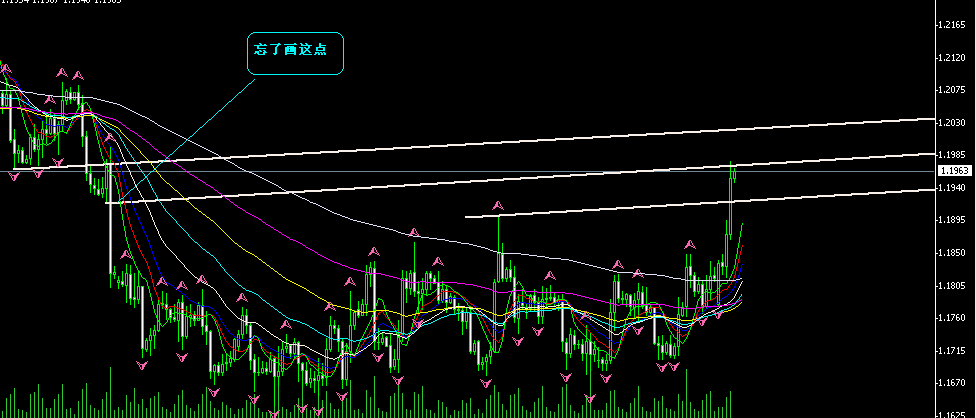Click the 1.1940 price axis label

coord(952,187)
